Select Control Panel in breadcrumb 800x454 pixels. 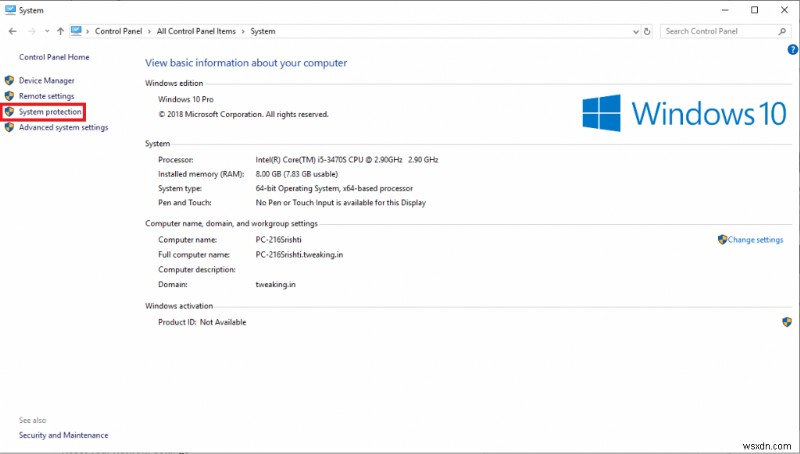coord(118,31)
